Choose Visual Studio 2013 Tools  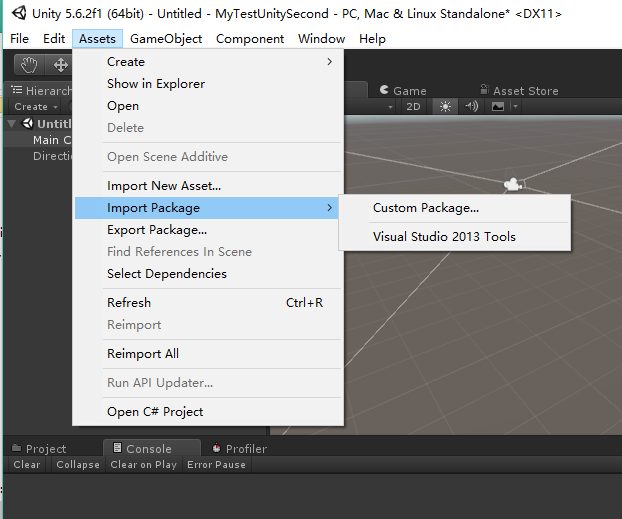(455, 237)
